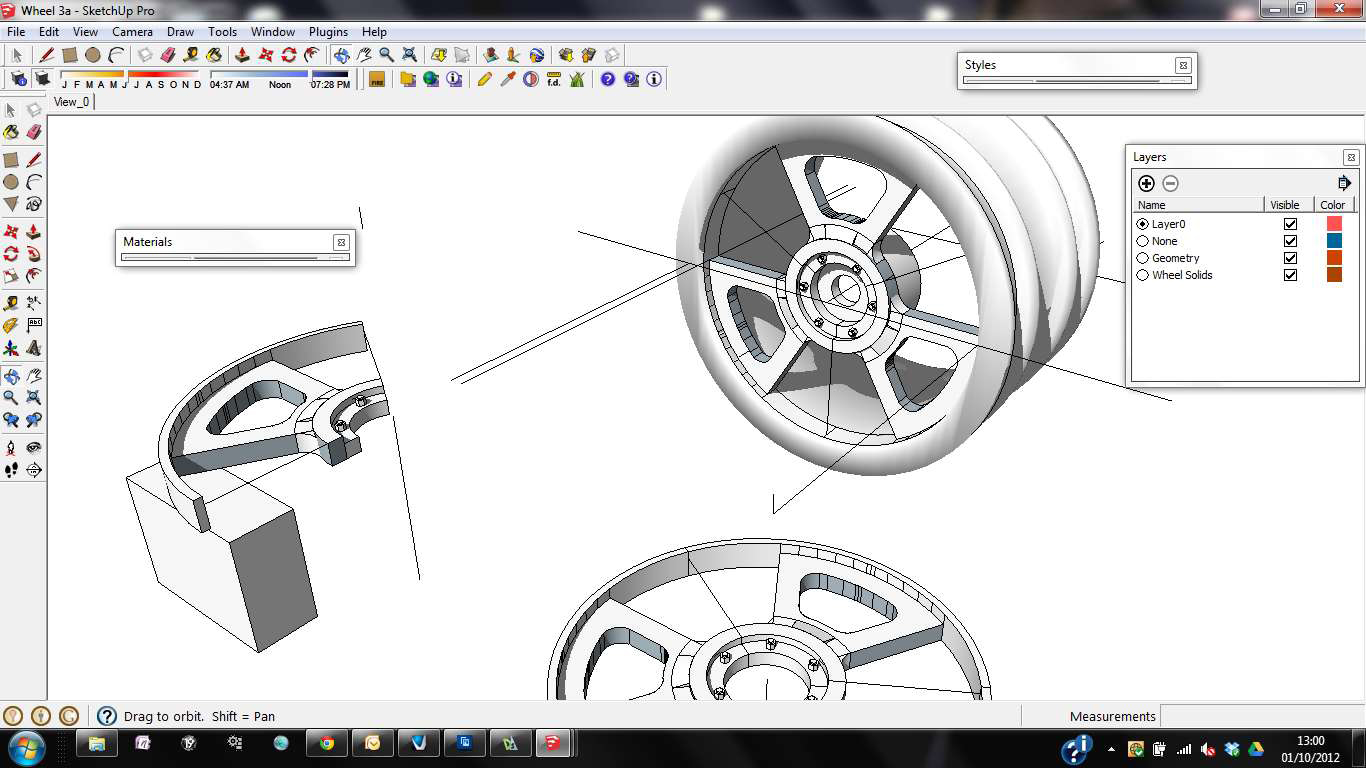
Task: Click the f.d. plugin toolbar icon
Action: point(553,78)
